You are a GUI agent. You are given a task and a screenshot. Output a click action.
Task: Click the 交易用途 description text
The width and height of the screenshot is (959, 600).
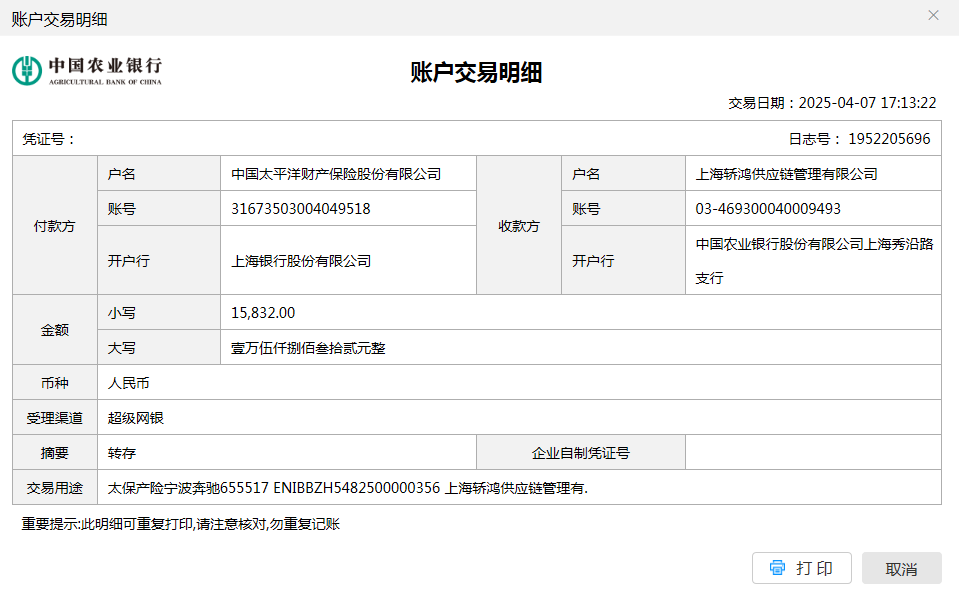(347, 488)
